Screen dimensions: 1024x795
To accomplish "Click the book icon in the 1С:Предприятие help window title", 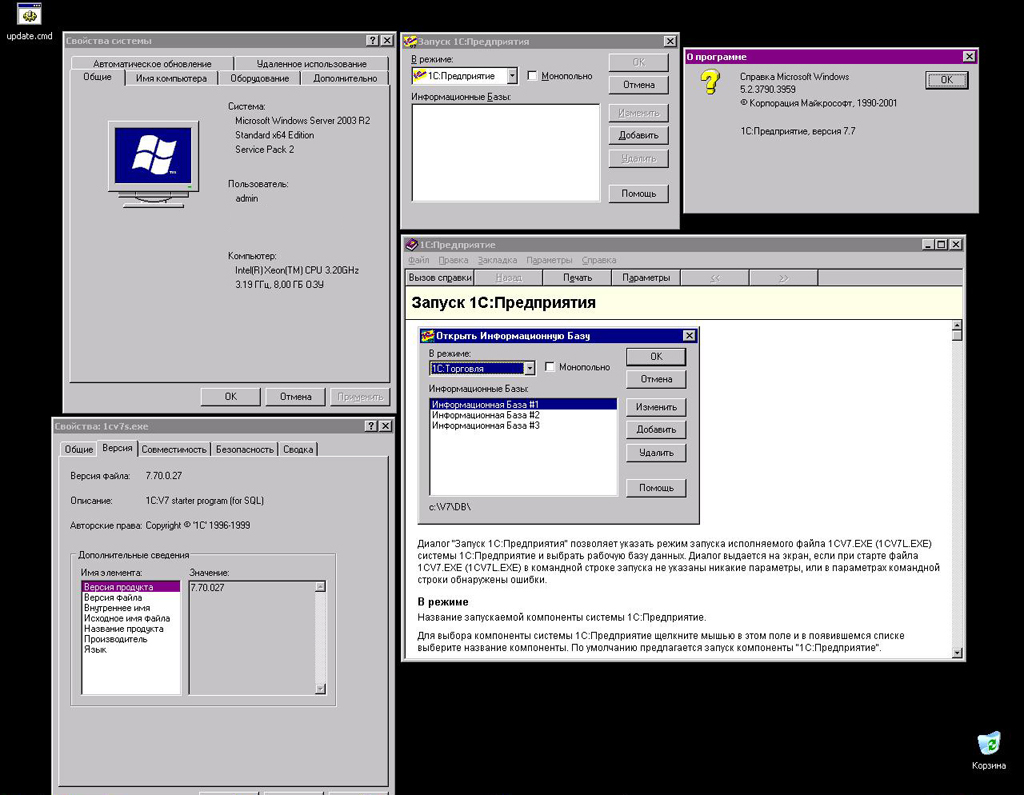I will [x=411, y=244].
